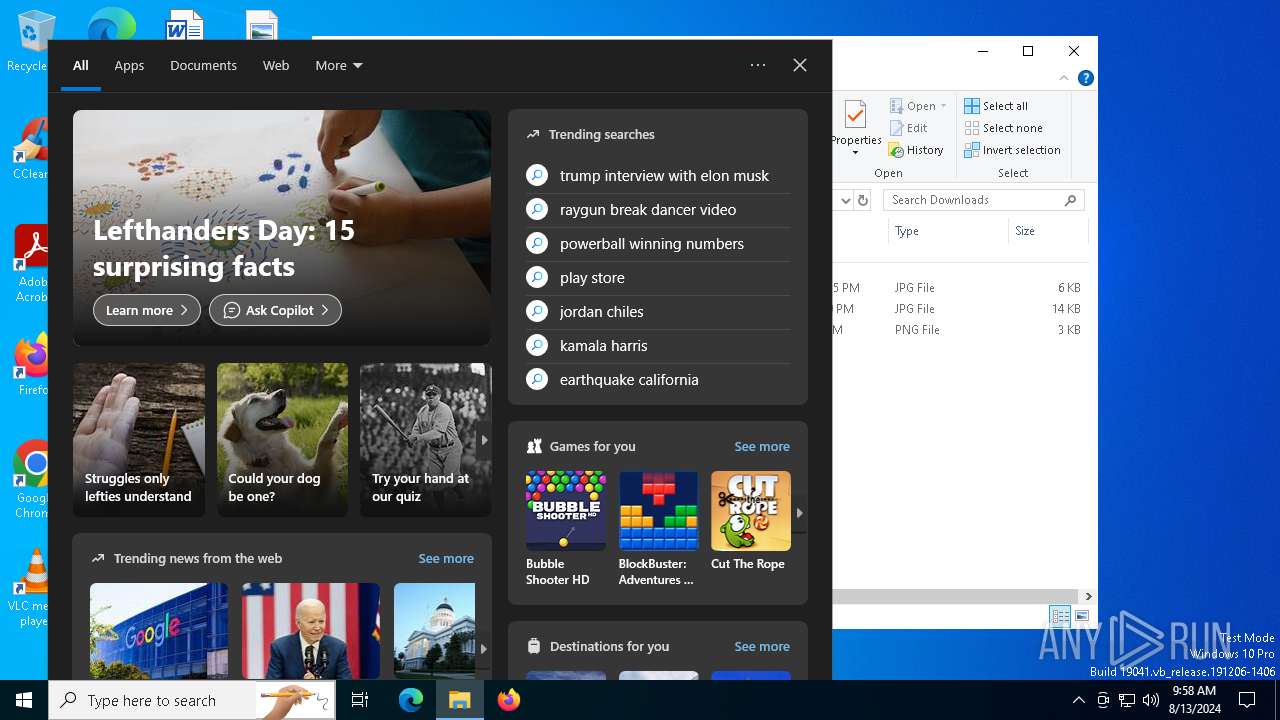Screen dimensions: 1280x720
Task: Switch to the Web search tab
Action: coord(276,65)
